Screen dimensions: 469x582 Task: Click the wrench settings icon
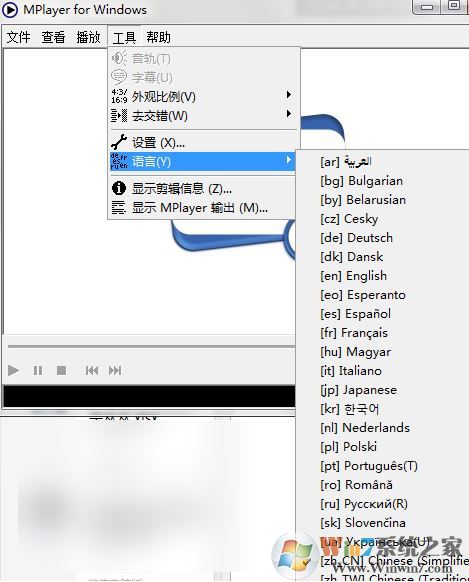(x=119, y=142)
